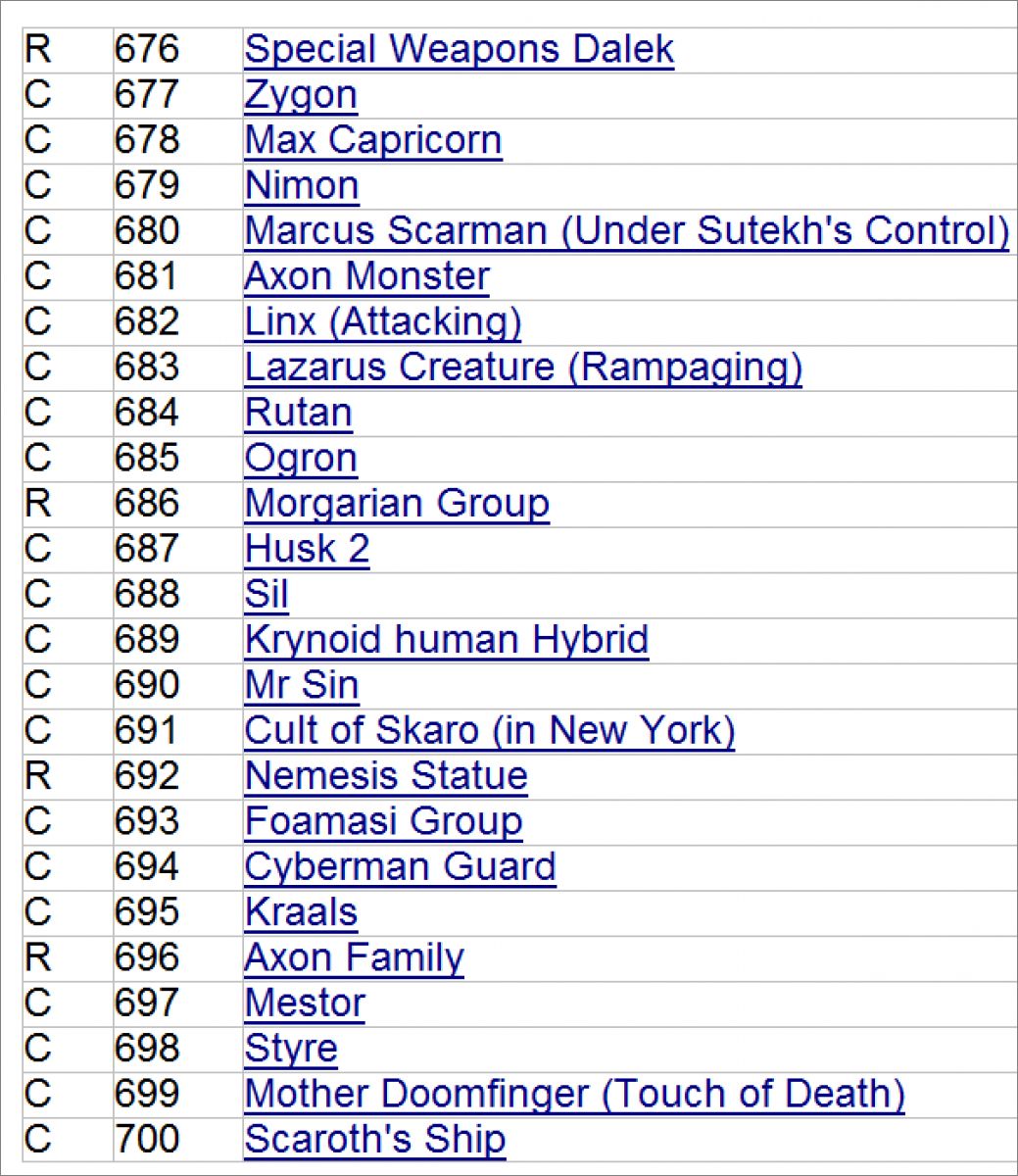
Task: Open Cult of Skaro (in New York) link
Action: pos(489,731)
